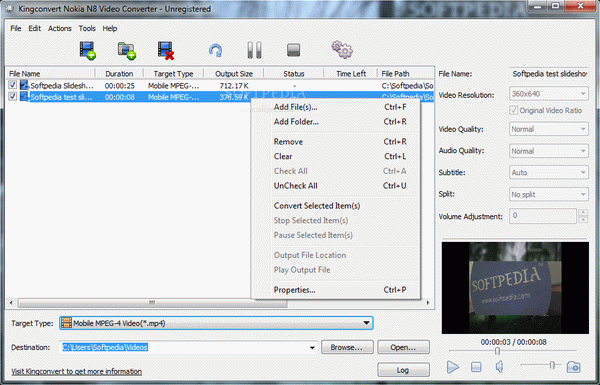Stop the preview playback
The width and height of the screenshot is (600, 385).
[476, 367]
